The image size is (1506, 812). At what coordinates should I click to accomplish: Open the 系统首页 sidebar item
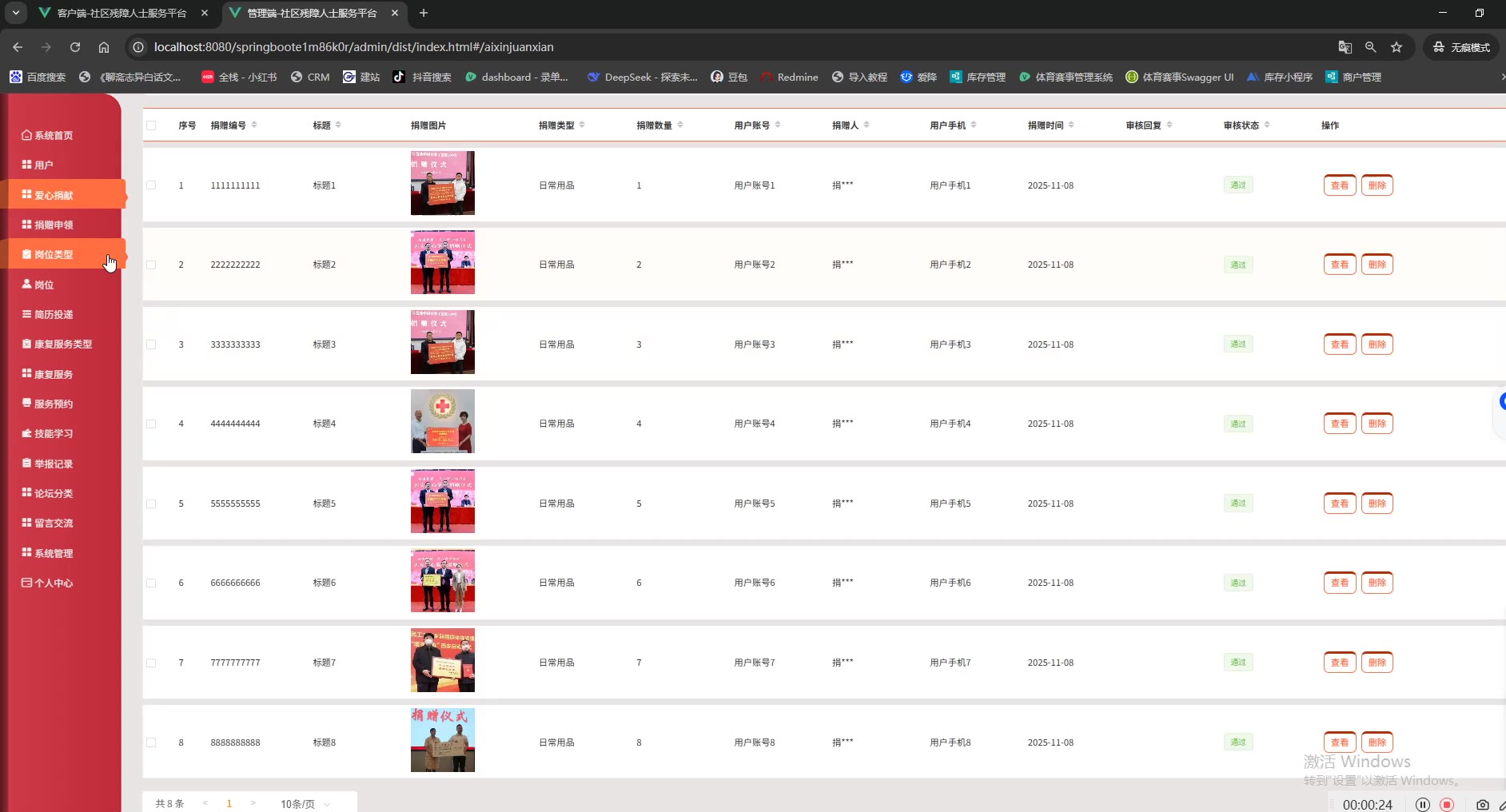click(47, 135)
